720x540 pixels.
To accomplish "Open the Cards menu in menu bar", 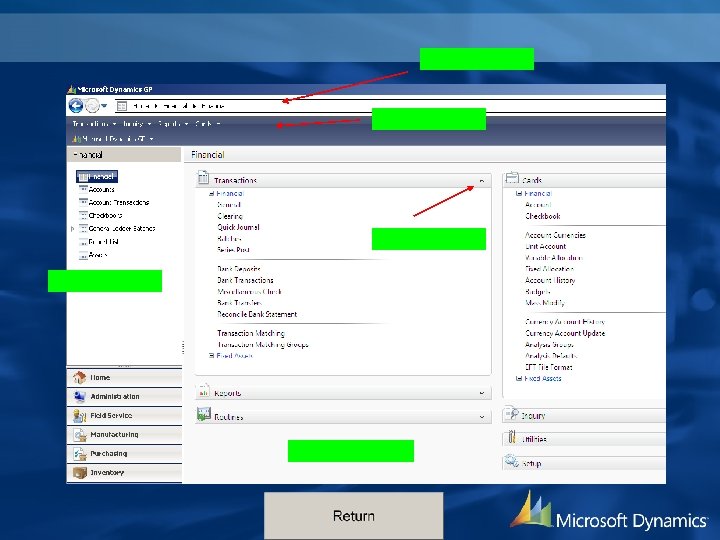I will pos(208,124).
